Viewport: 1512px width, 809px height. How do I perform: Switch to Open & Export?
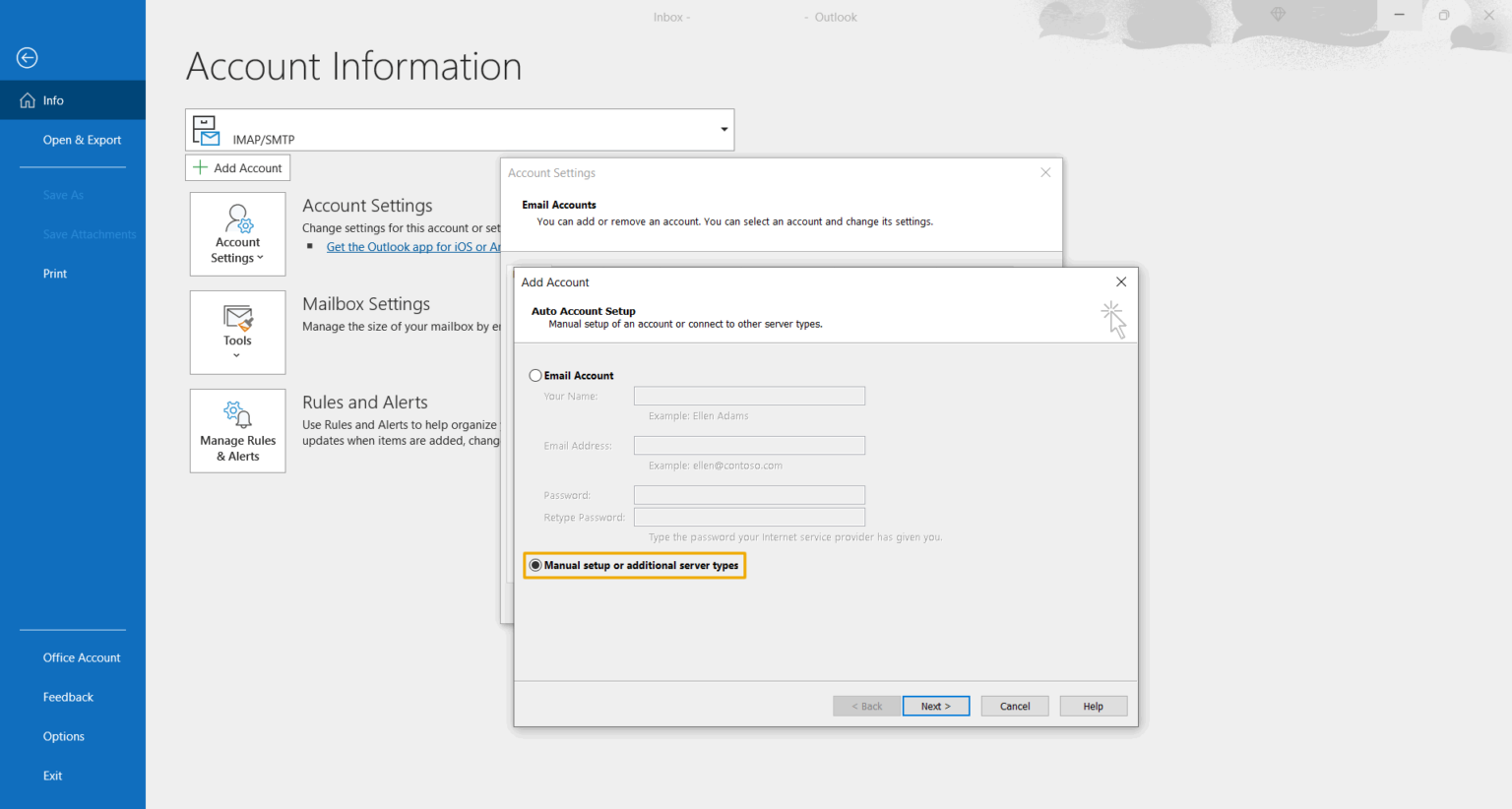(x=82, y=140)
